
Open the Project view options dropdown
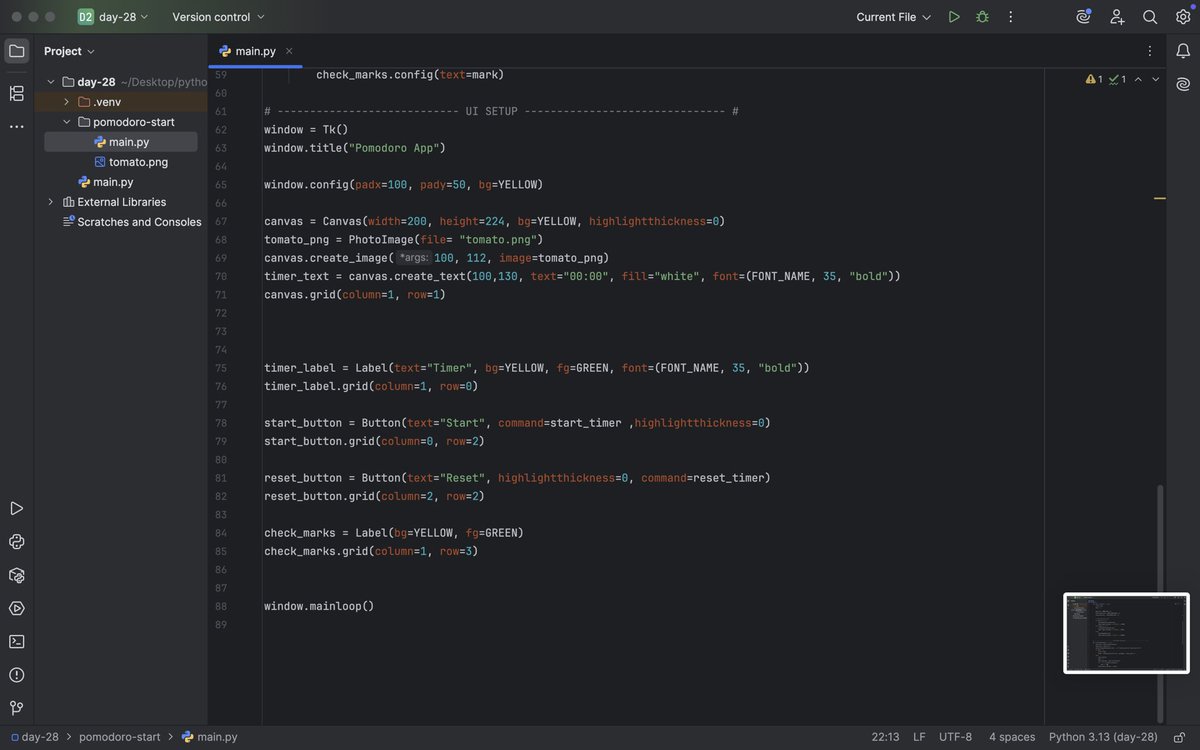[69, 51]
